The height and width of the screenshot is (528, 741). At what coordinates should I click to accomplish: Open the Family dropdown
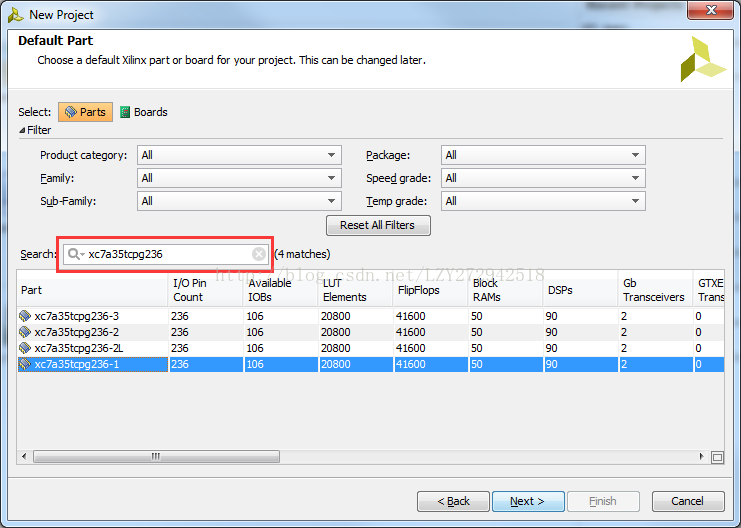239,178
